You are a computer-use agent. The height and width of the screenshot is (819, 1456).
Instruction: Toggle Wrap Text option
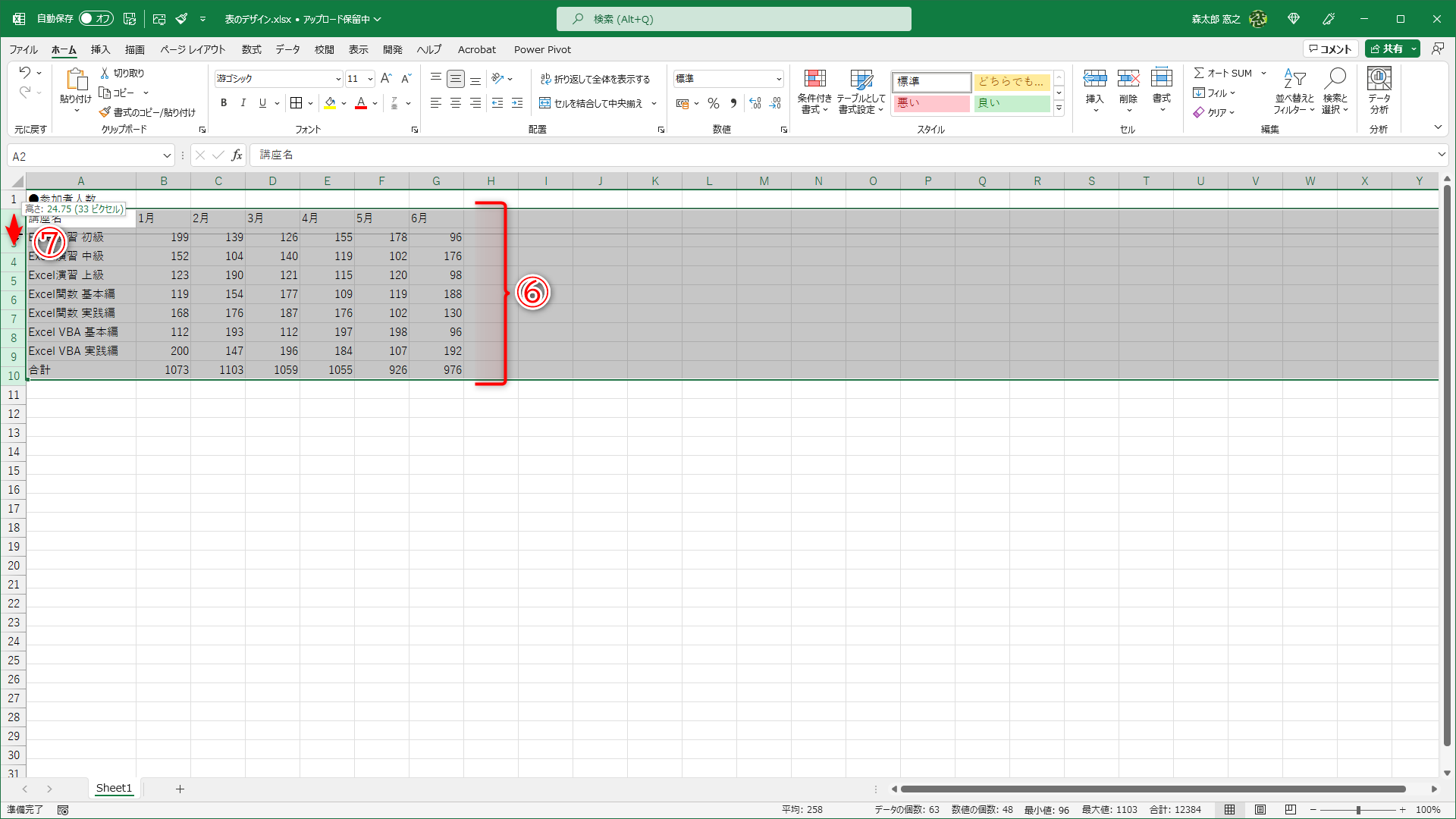(x=595, y=79)
